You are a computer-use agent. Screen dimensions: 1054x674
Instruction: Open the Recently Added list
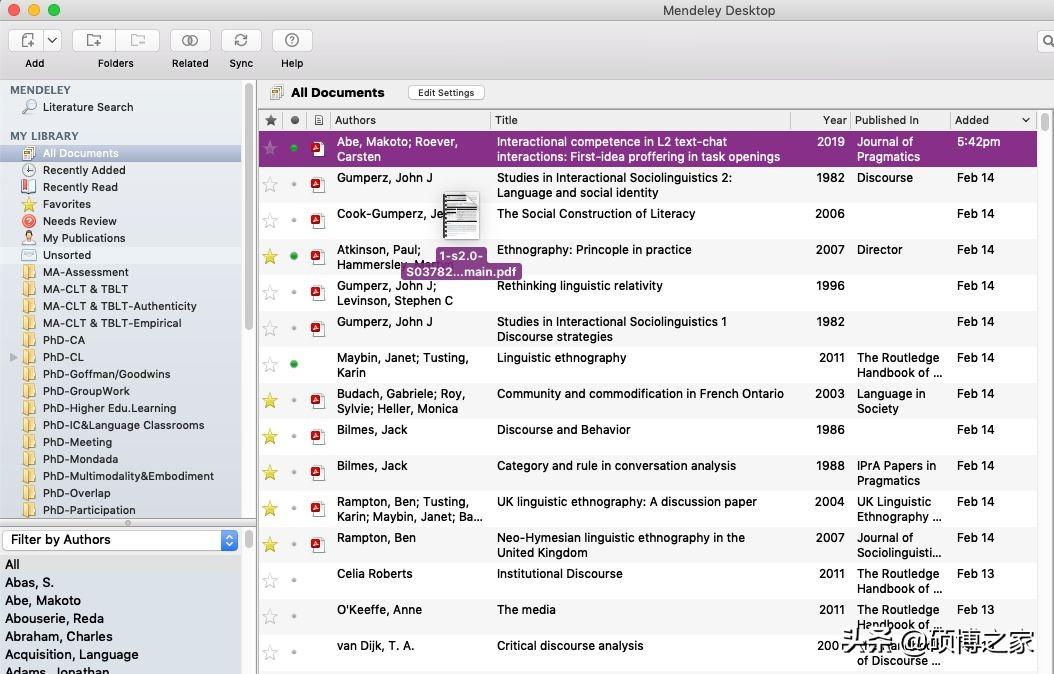pos(83,170)
